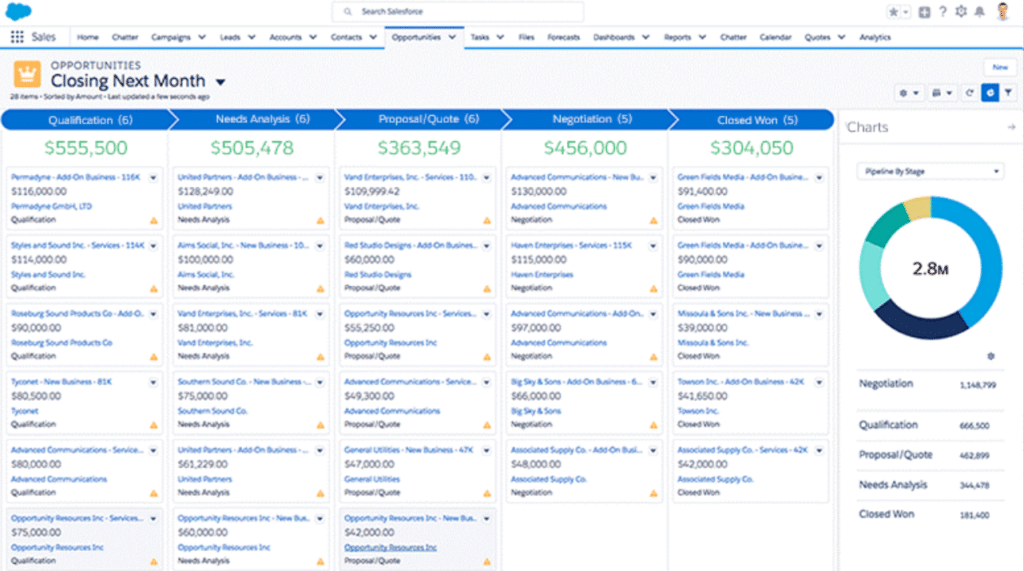Click the Favorites star icon
This screenshot has width=1024, height=571.
(893, 12)
